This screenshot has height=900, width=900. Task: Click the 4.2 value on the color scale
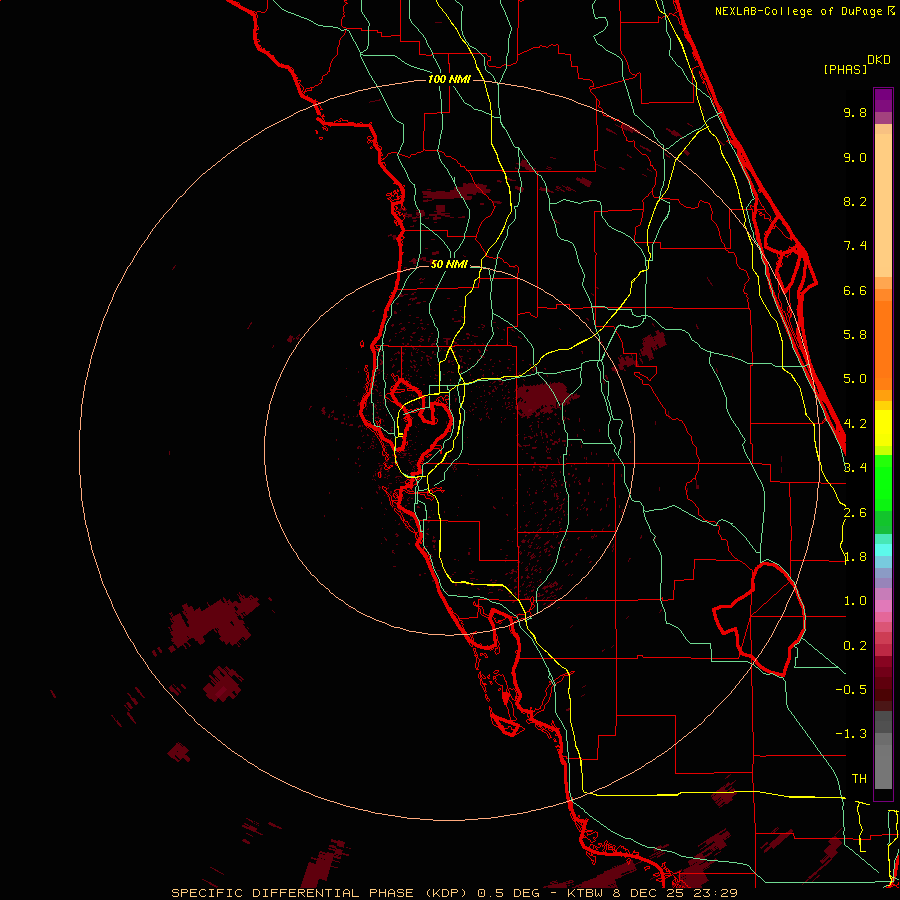coord(855,424)
